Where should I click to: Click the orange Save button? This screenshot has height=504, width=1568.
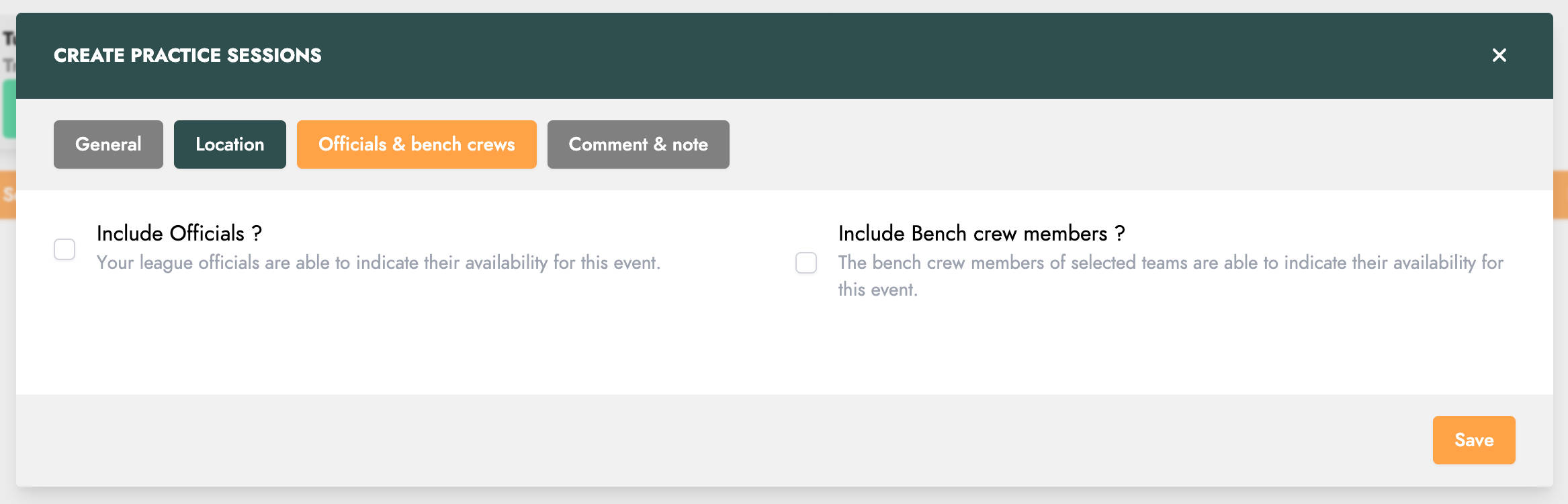1474,440
